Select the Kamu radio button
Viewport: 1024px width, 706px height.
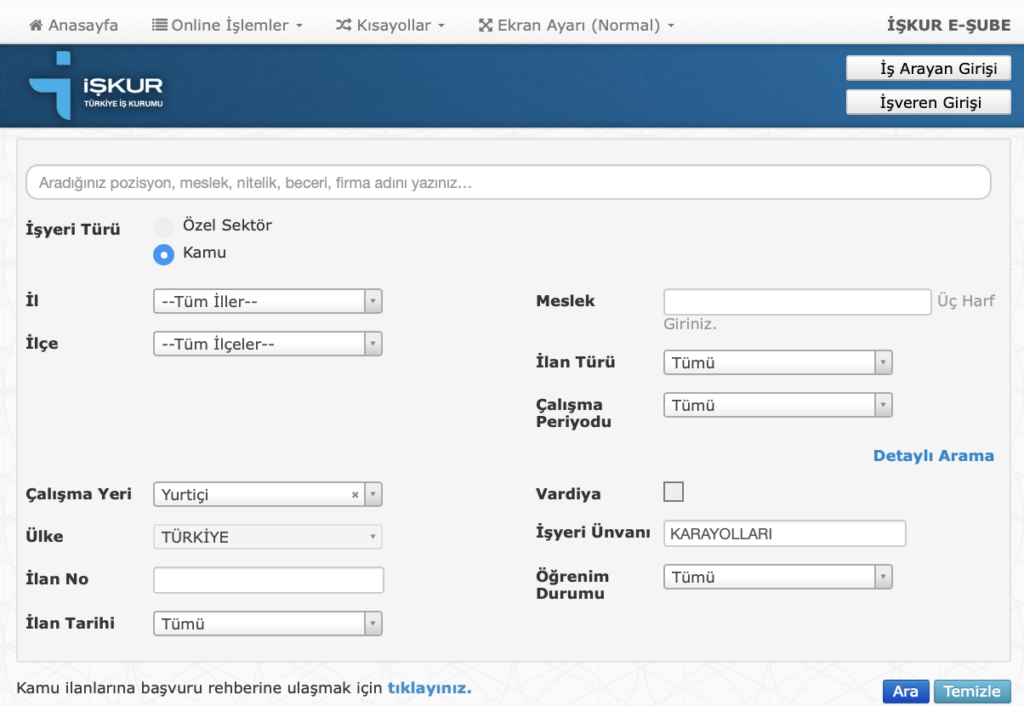pyautogui.click(x=164, y=254)
